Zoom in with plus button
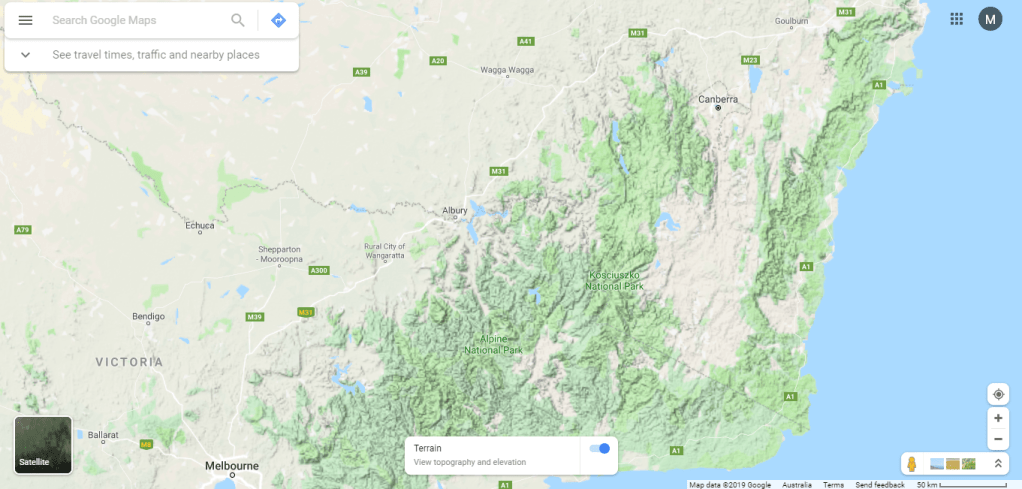This screenshot has height=489, width=1022. 998,418
